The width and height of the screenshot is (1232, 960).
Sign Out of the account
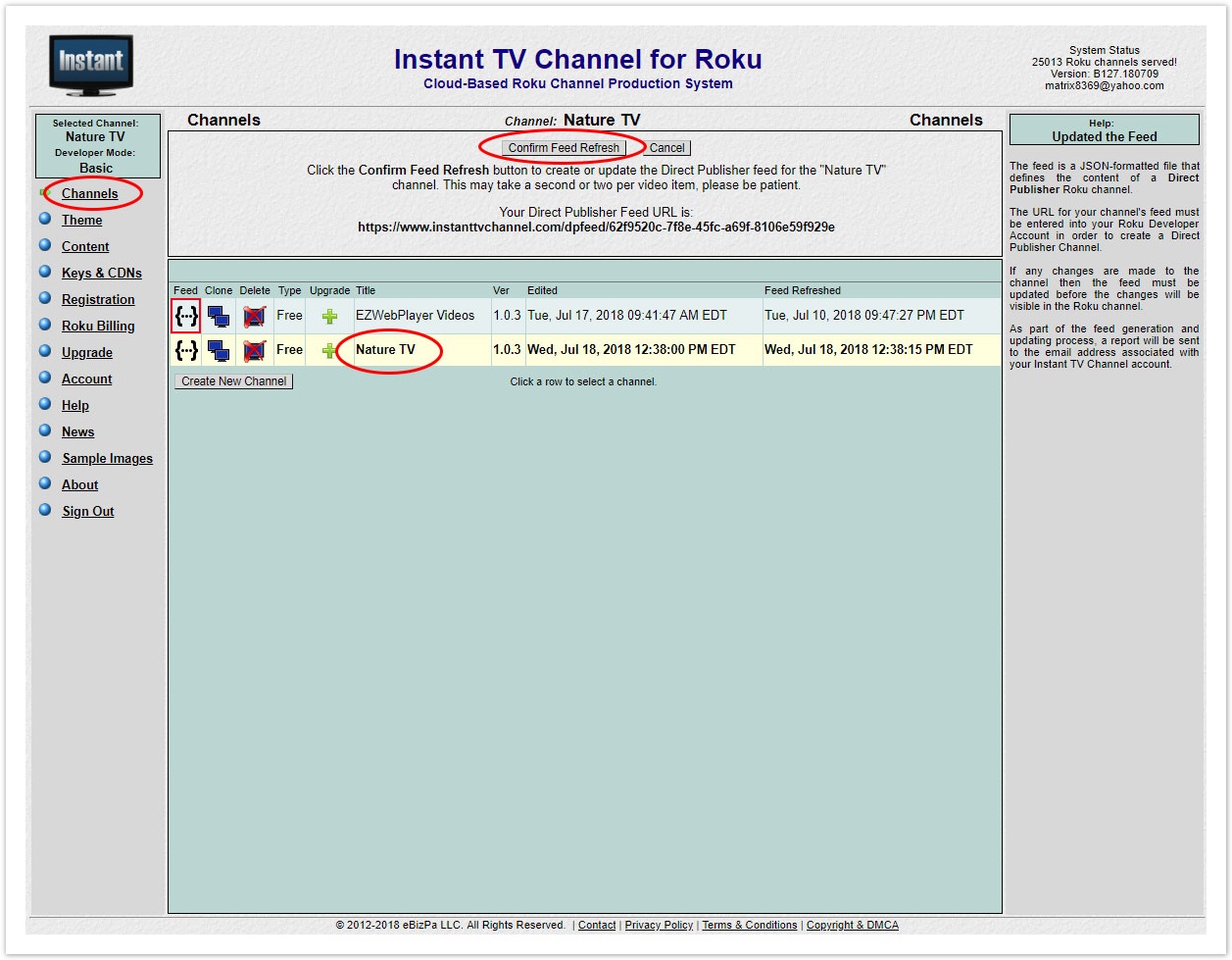tap(88, 511)
